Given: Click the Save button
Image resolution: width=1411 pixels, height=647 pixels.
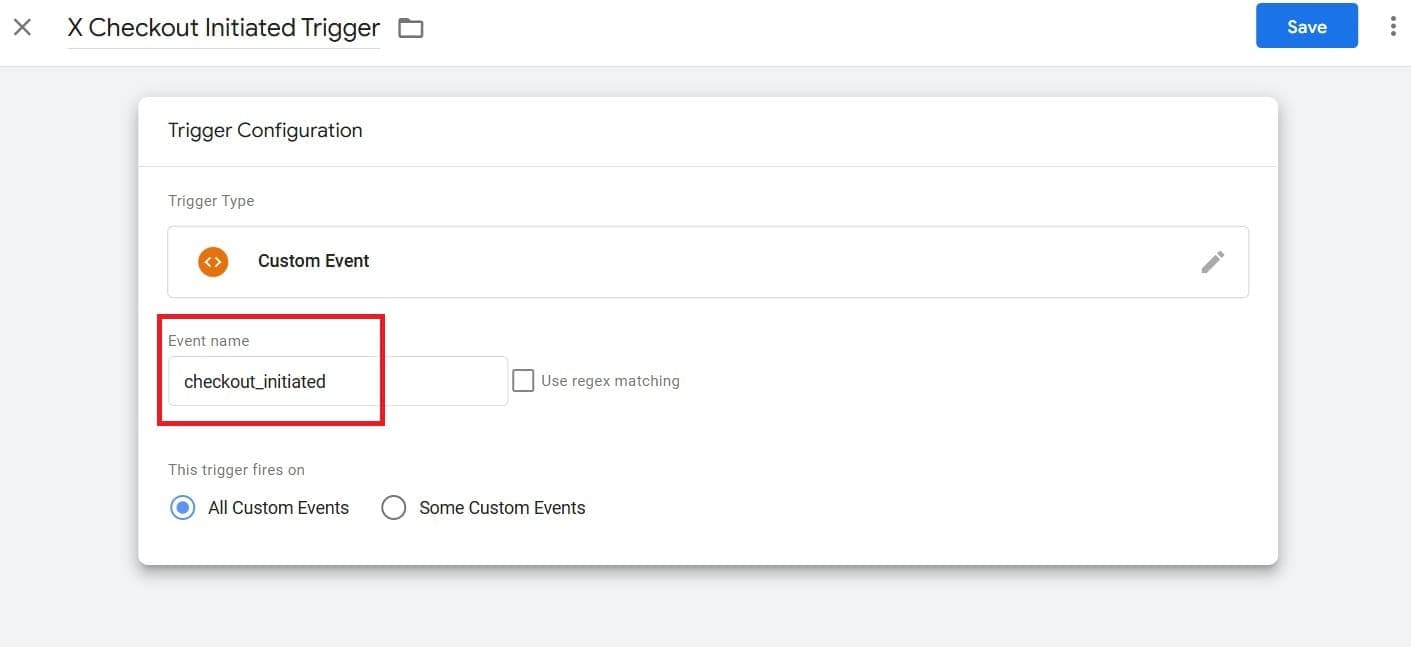Looking at the screenshot, I should point(1306,26).
